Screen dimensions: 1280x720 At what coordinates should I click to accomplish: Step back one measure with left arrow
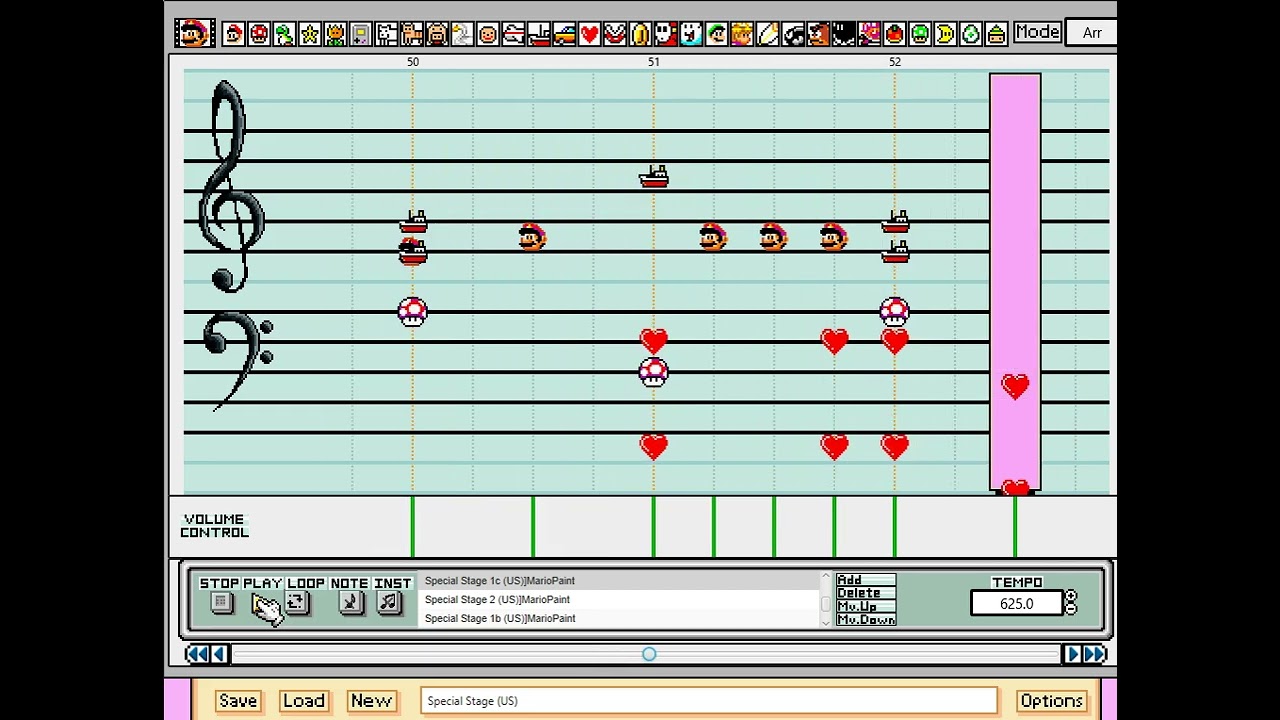219,654
